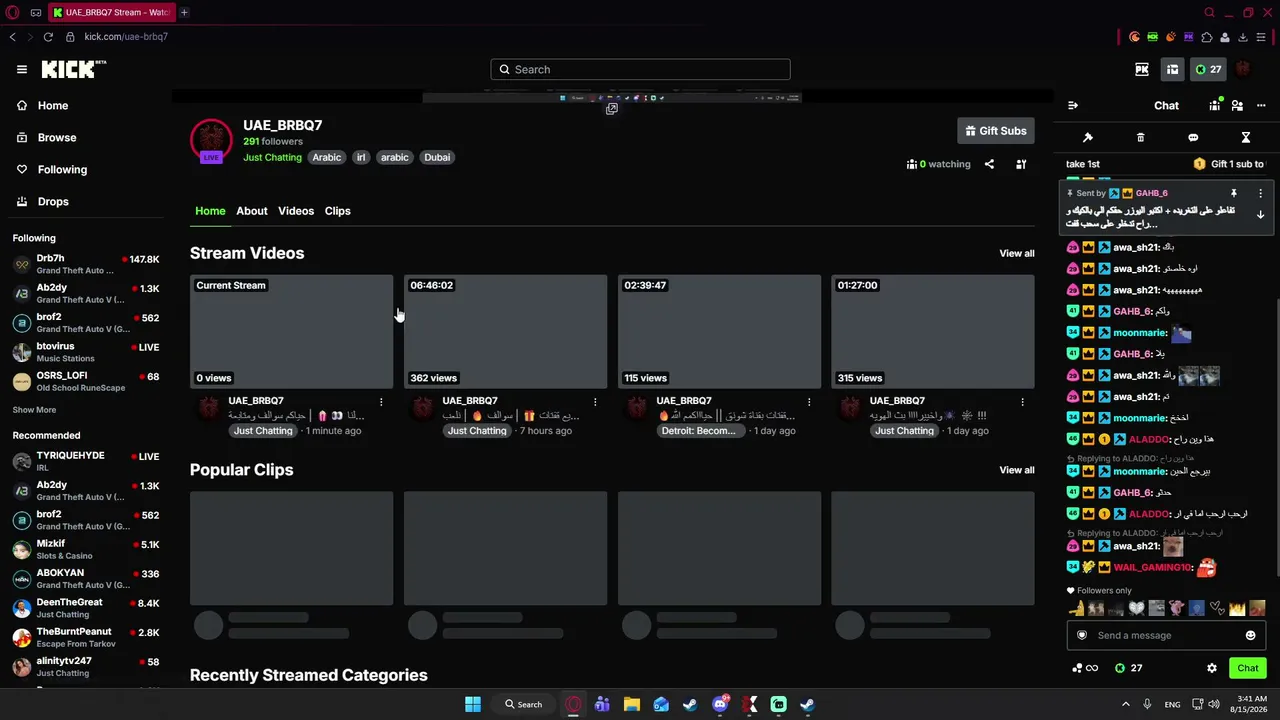
Task: Open pinned message options menu
Action: click(1260, 193)
